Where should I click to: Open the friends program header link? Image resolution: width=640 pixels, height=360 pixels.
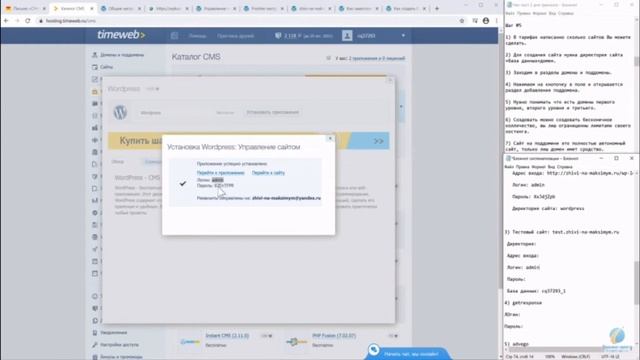(x=236, y=36)
